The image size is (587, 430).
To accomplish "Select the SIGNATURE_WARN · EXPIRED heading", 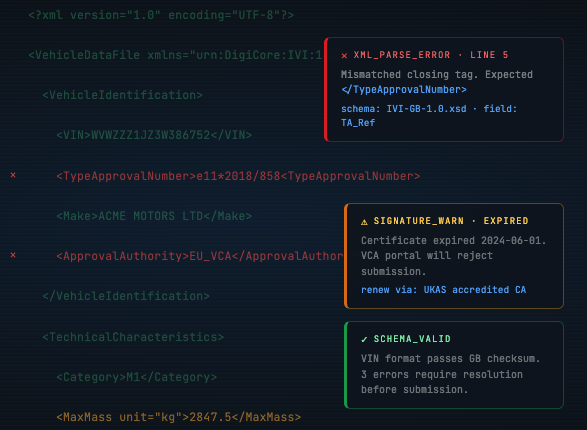I will pyautogui.click(x=451, y=221).
